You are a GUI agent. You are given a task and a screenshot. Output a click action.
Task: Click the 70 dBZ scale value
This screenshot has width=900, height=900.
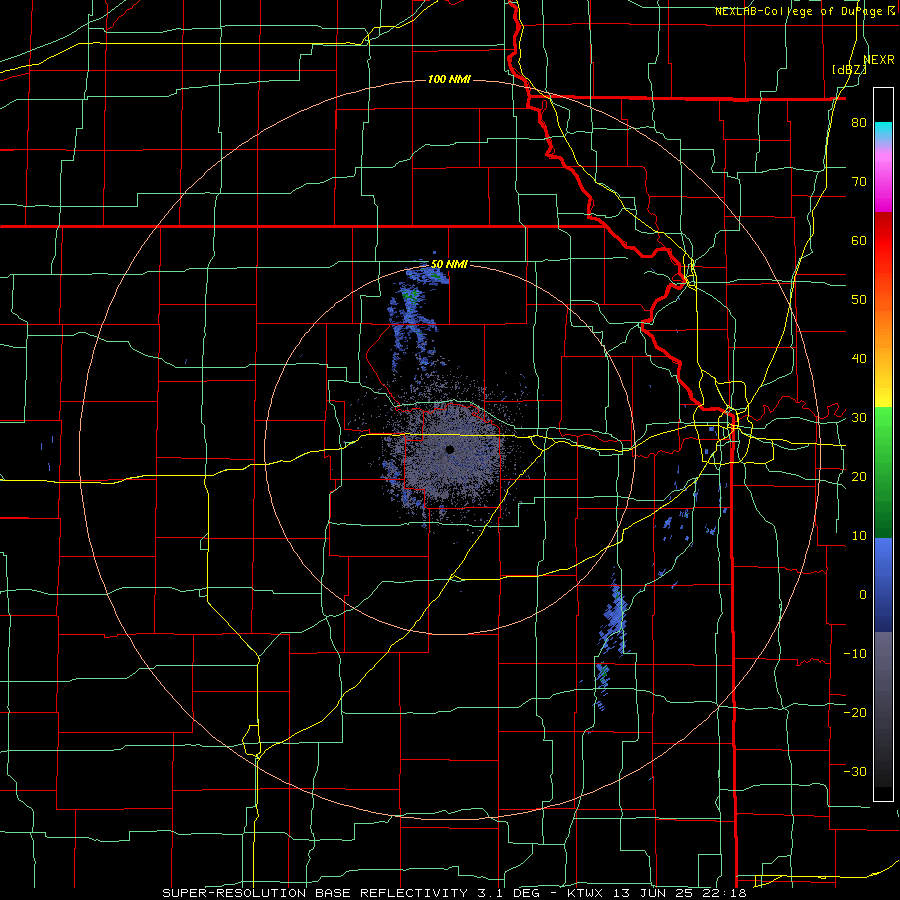(859, 182)
